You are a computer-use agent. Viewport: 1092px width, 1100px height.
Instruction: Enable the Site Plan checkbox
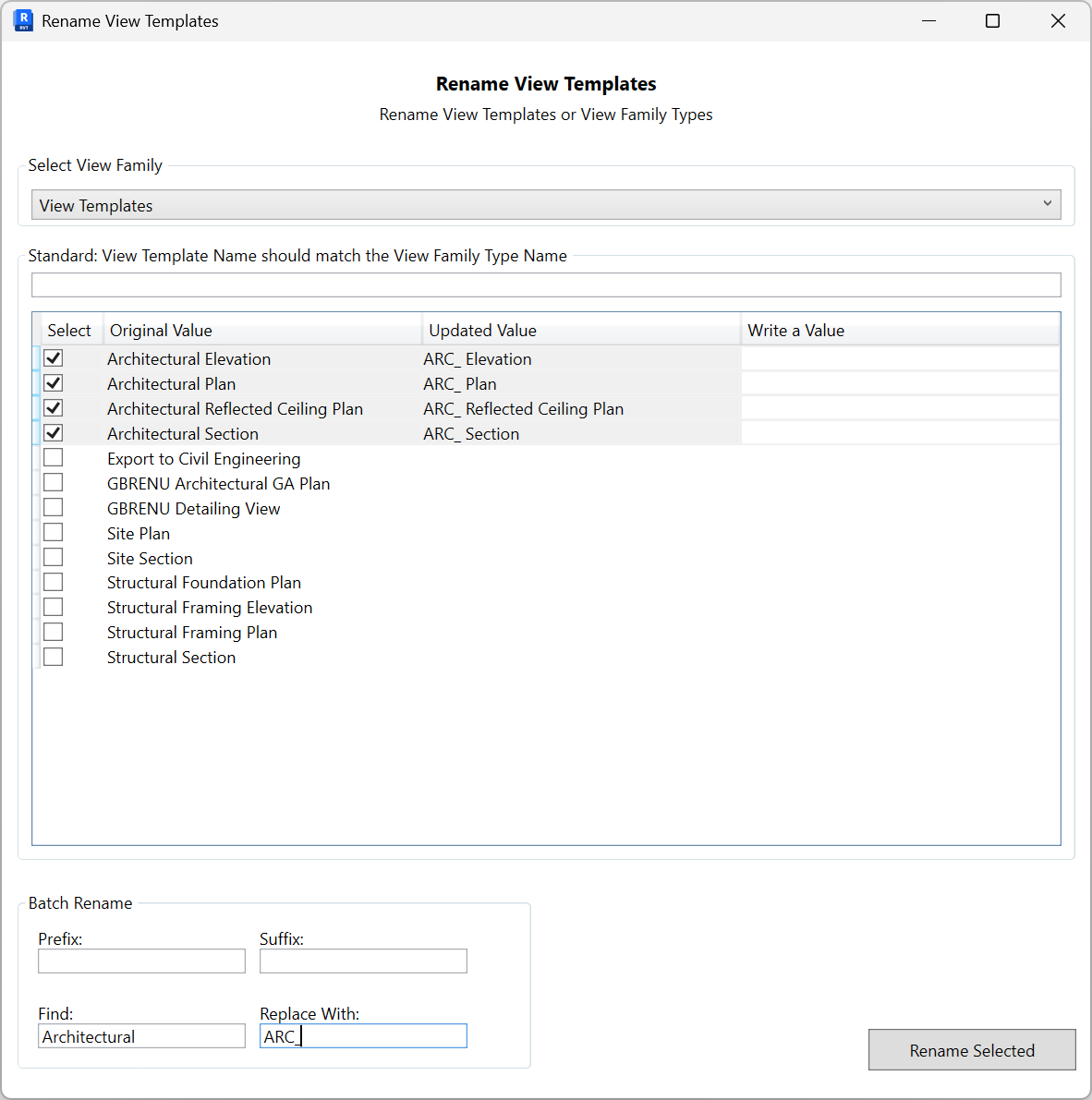[53, 531]
